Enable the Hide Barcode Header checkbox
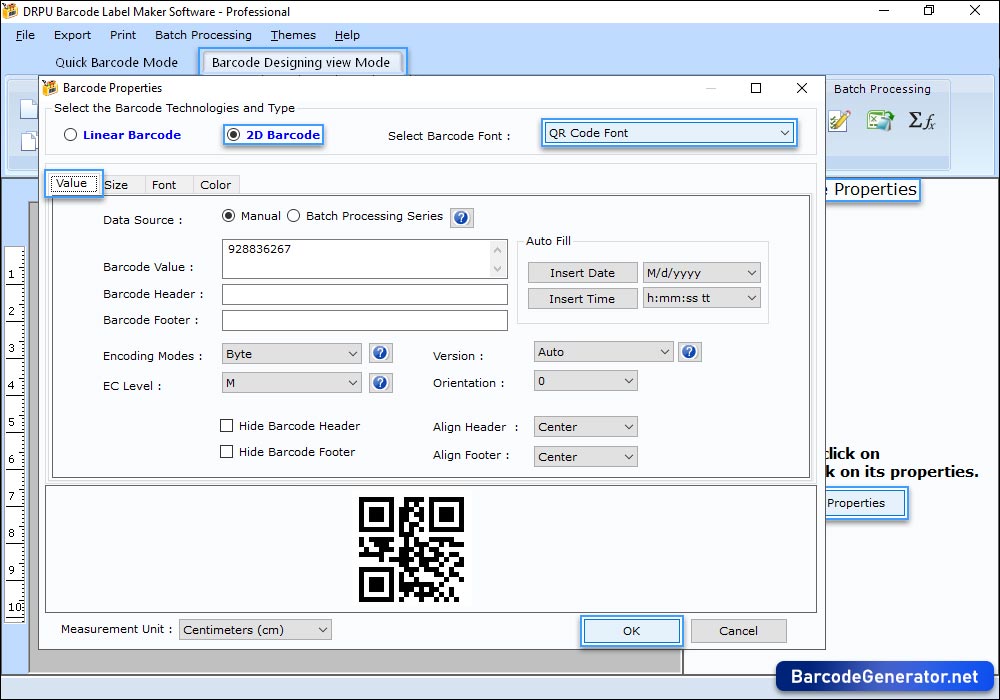This screenshot has height=700, width=1000. pyautogui.click(x=227, y=425)
